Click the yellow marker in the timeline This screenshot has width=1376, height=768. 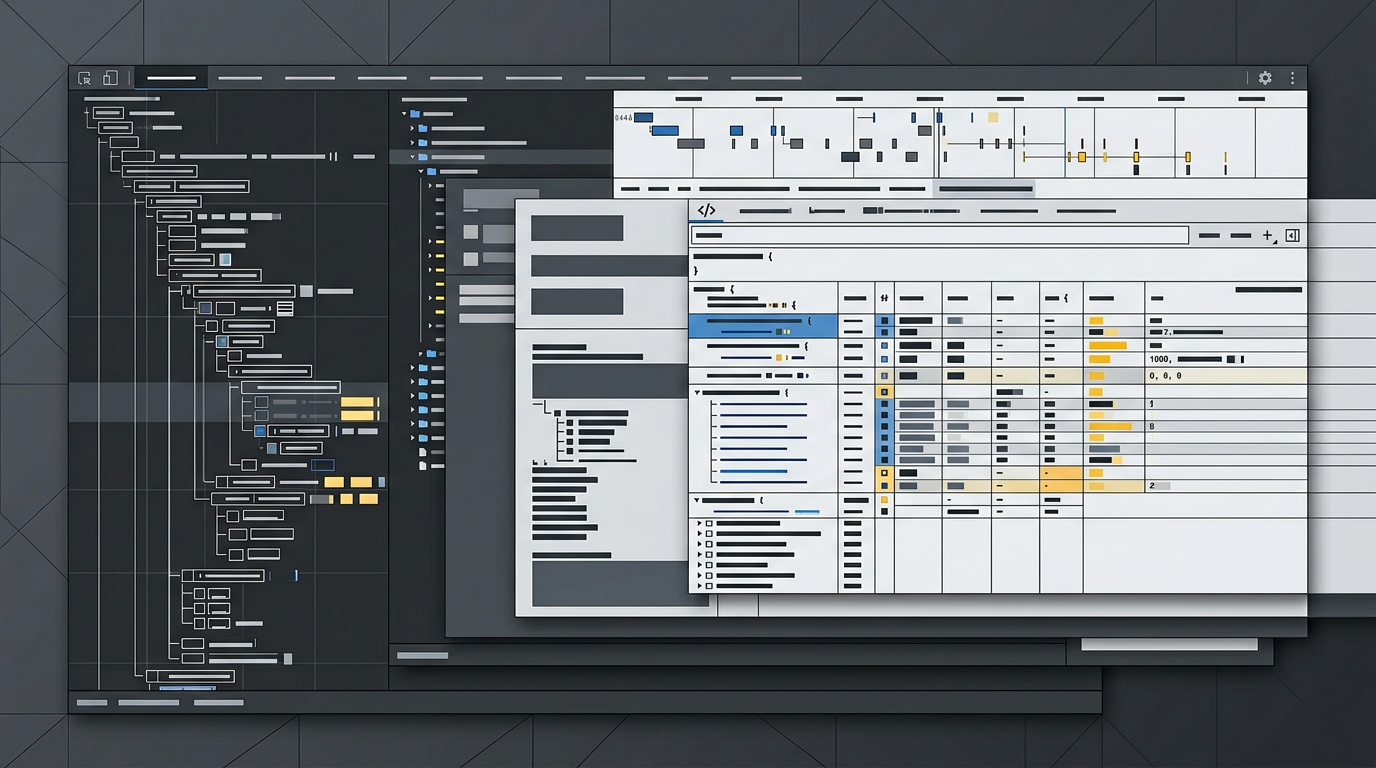point(1081,157)
